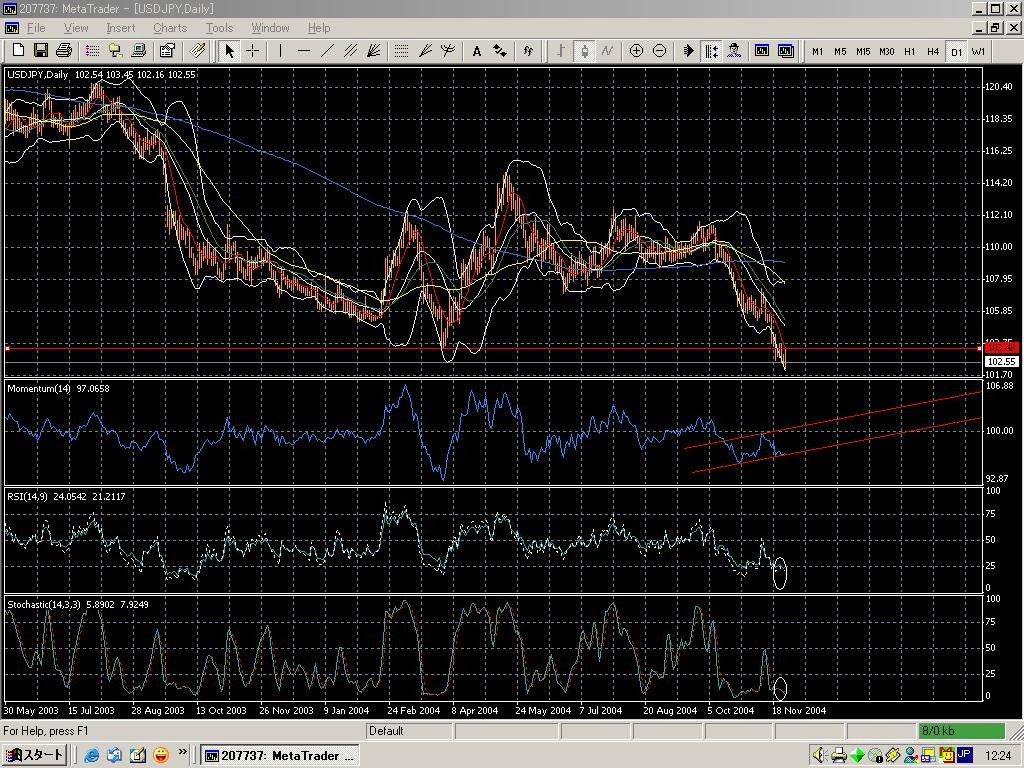
Task: Open chart properties clipboard icon
Action: [167, 51]
